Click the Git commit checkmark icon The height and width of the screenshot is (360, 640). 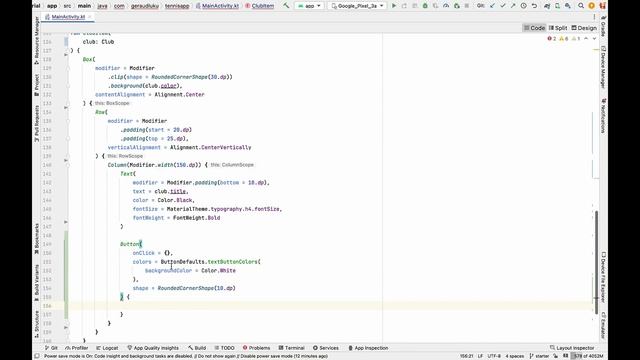point(503,6)
